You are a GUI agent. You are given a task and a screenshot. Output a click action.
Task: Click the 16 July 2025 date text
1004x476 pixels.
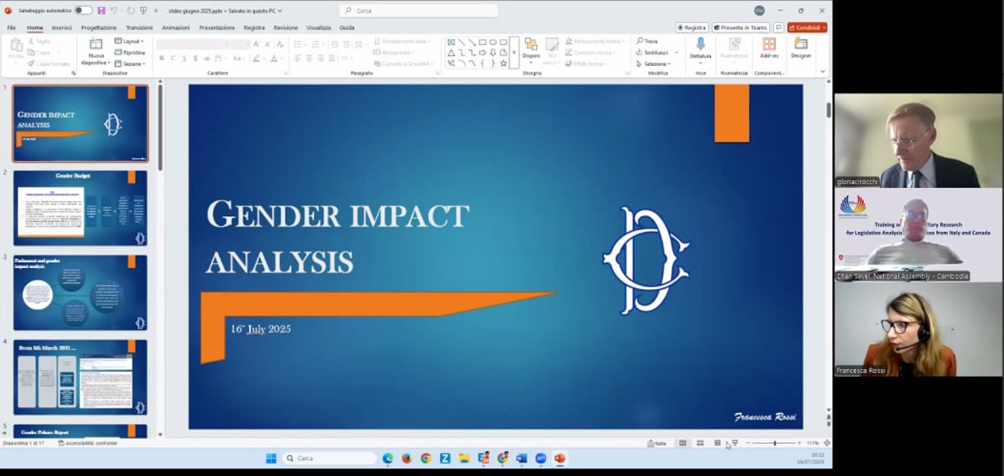(261, 329)
